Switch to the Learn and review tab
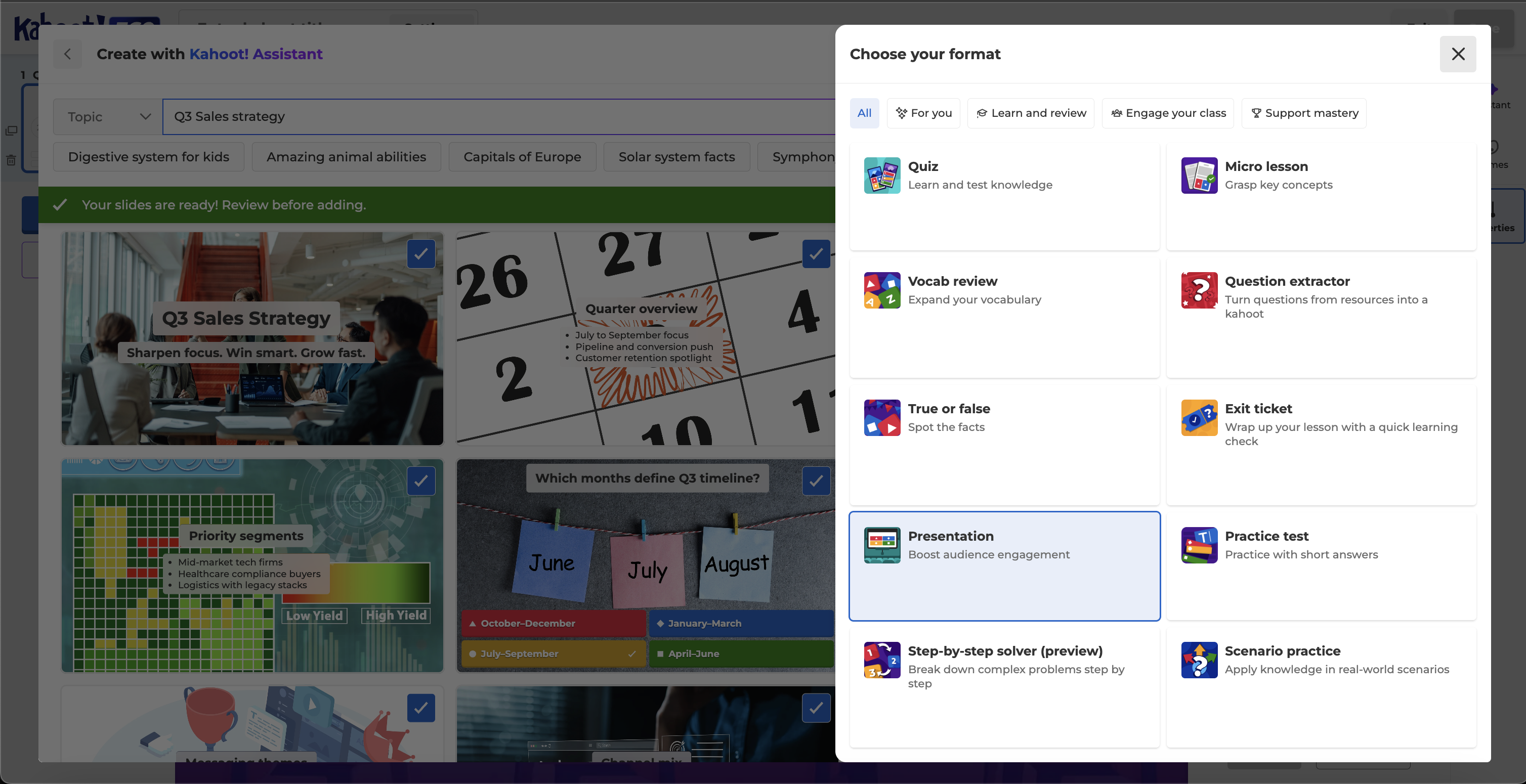 [x=1031, y=113]
